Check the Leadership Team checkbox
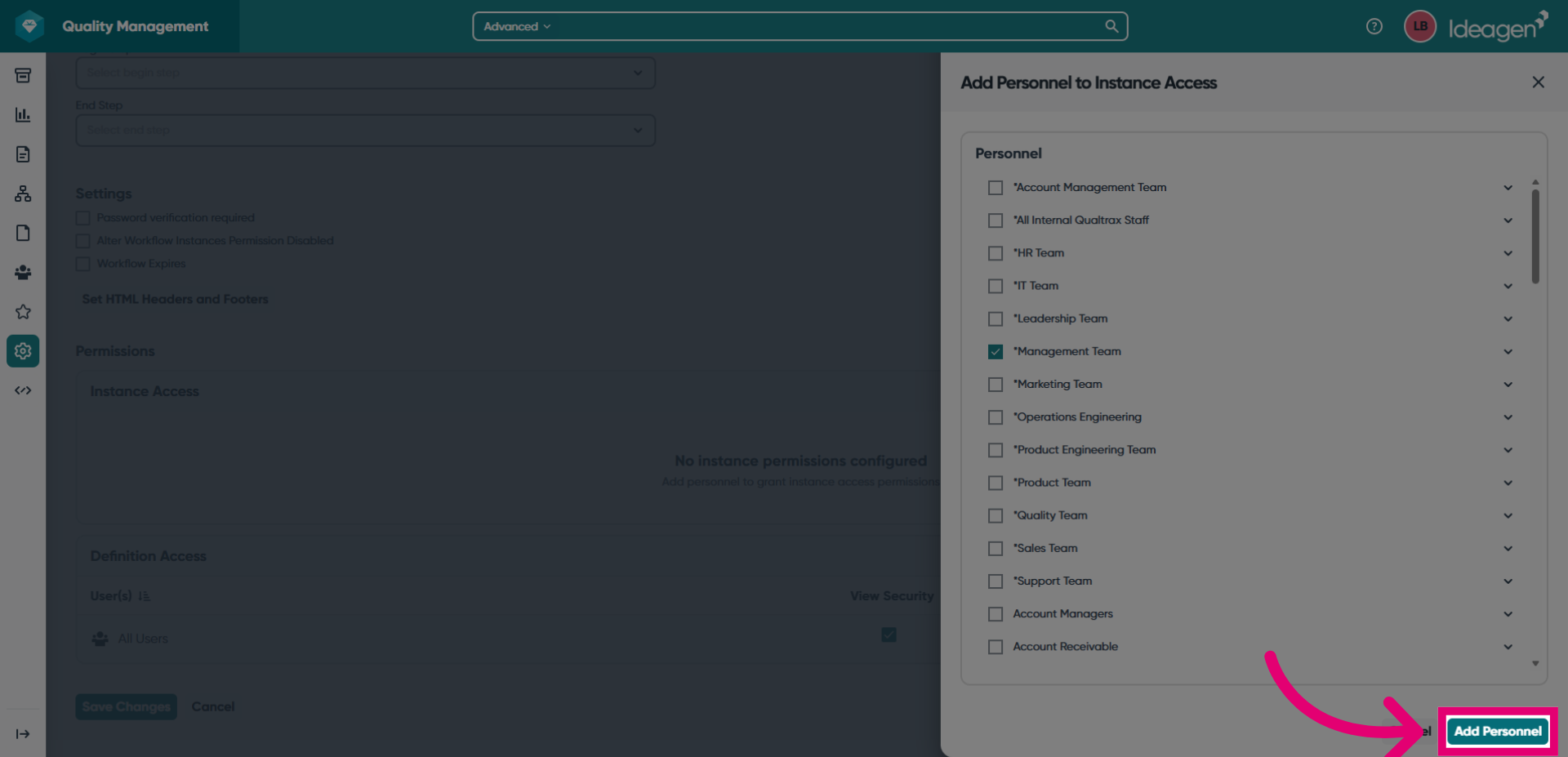Image resolution: width=1568 pixels, height=757 pixels. [996, 318]
